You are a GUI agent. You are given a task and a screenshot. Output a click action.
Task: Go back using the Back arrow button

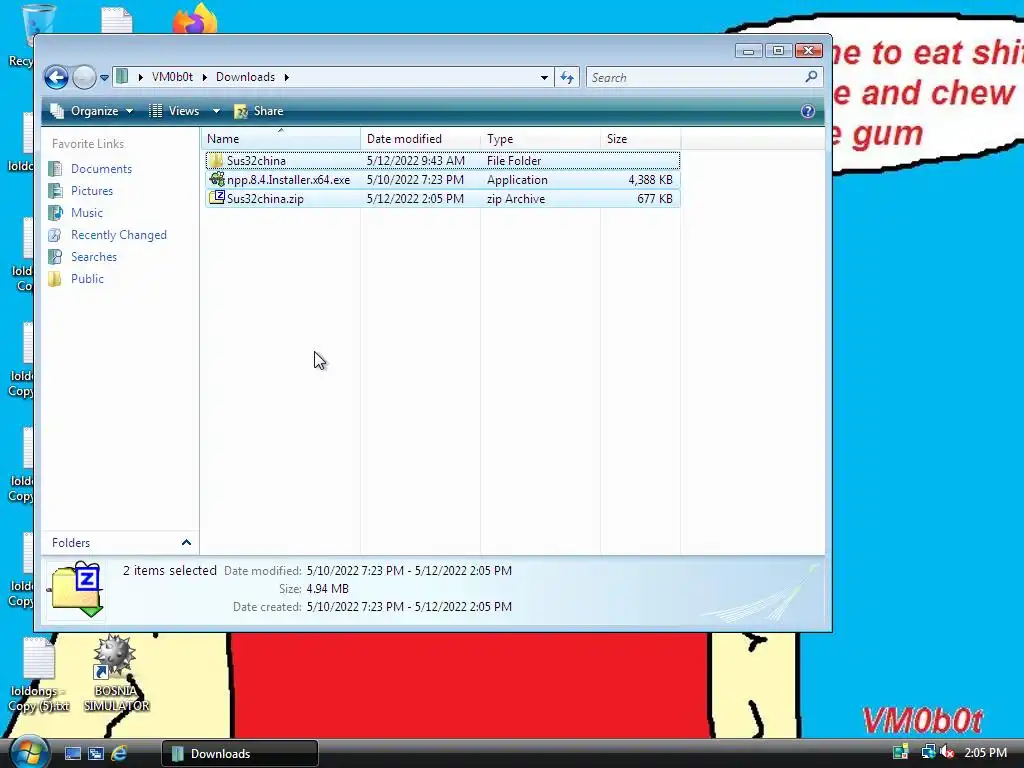[x=56, y=78]
